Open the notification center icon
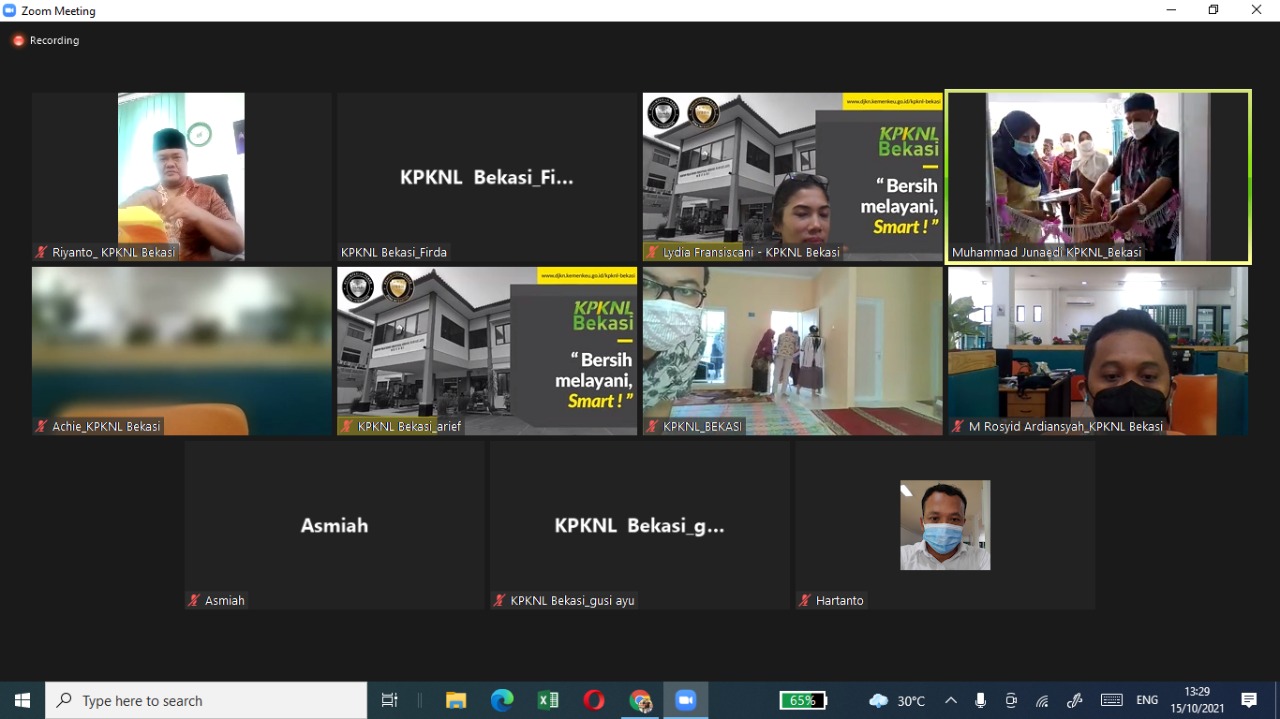 [x=1249, y=701]
